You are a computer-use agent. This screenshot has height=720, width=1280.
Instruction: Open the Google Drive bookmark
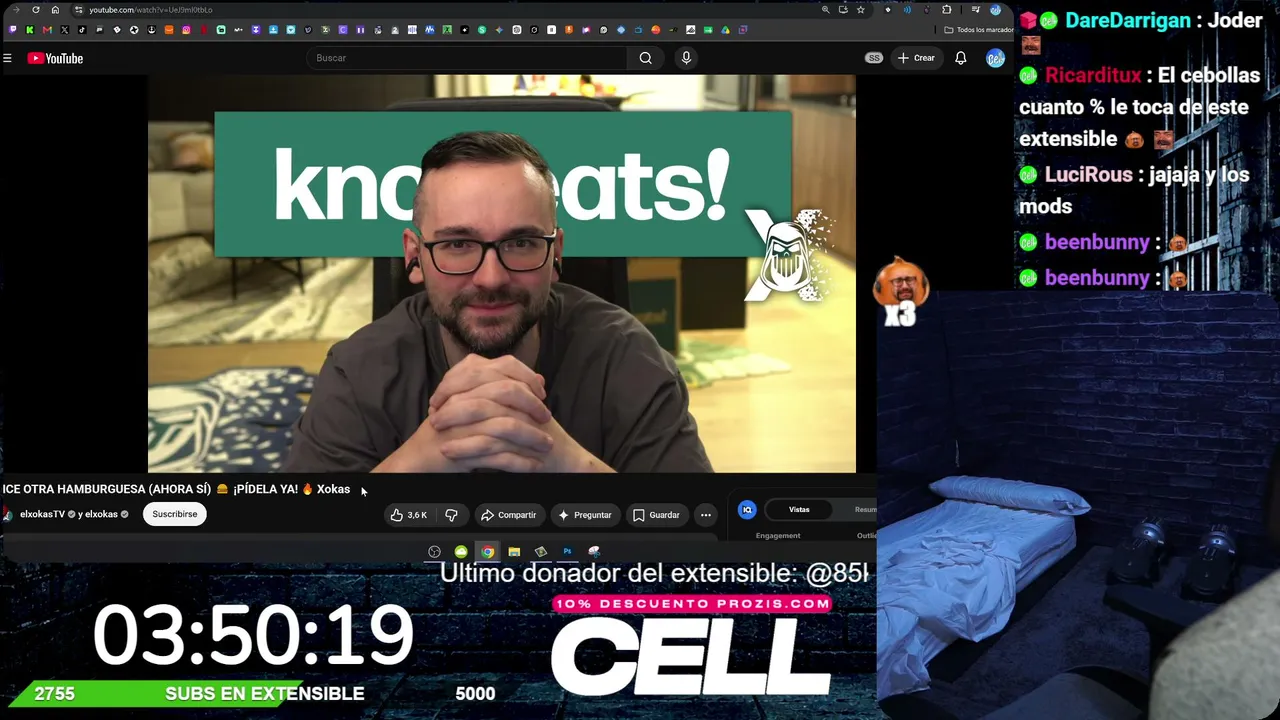tap(725, 30)
